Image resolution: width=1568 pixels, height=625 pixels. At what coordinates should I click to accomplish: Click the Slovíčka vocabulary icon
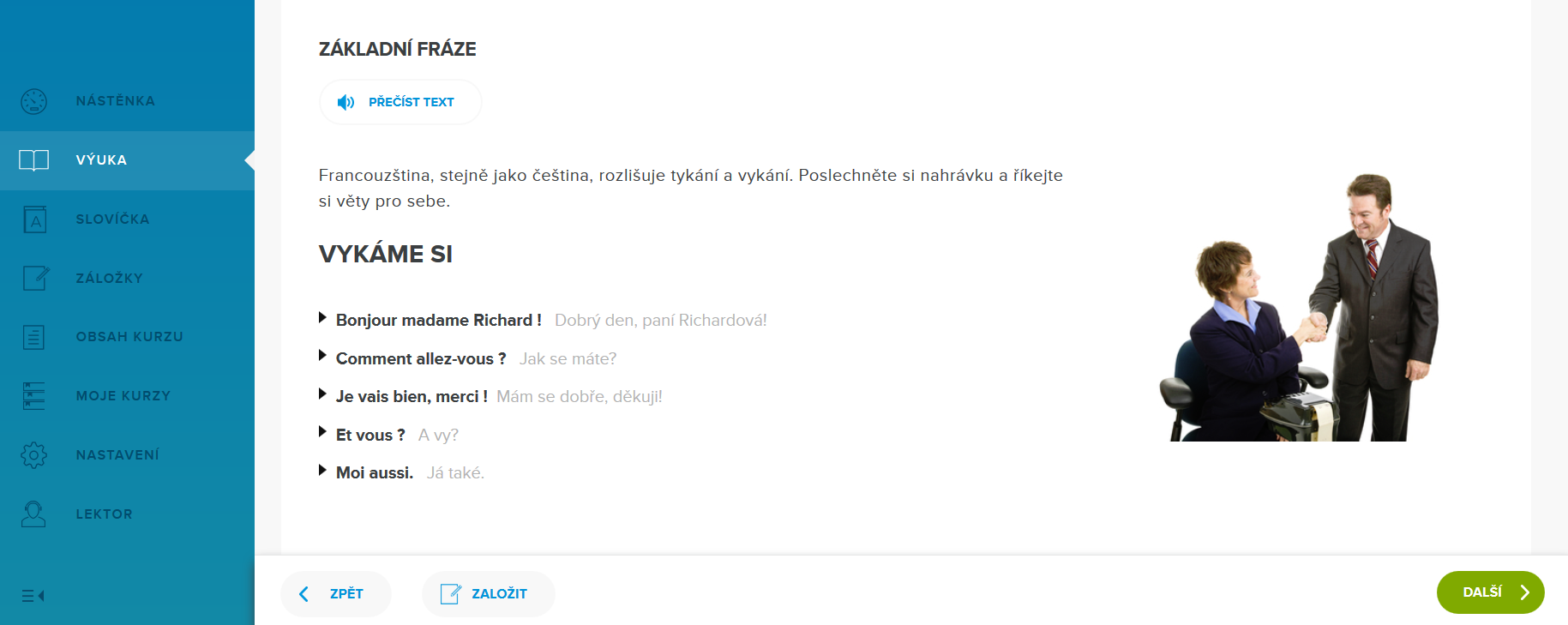pyautogui.click(x=34, y=219)
